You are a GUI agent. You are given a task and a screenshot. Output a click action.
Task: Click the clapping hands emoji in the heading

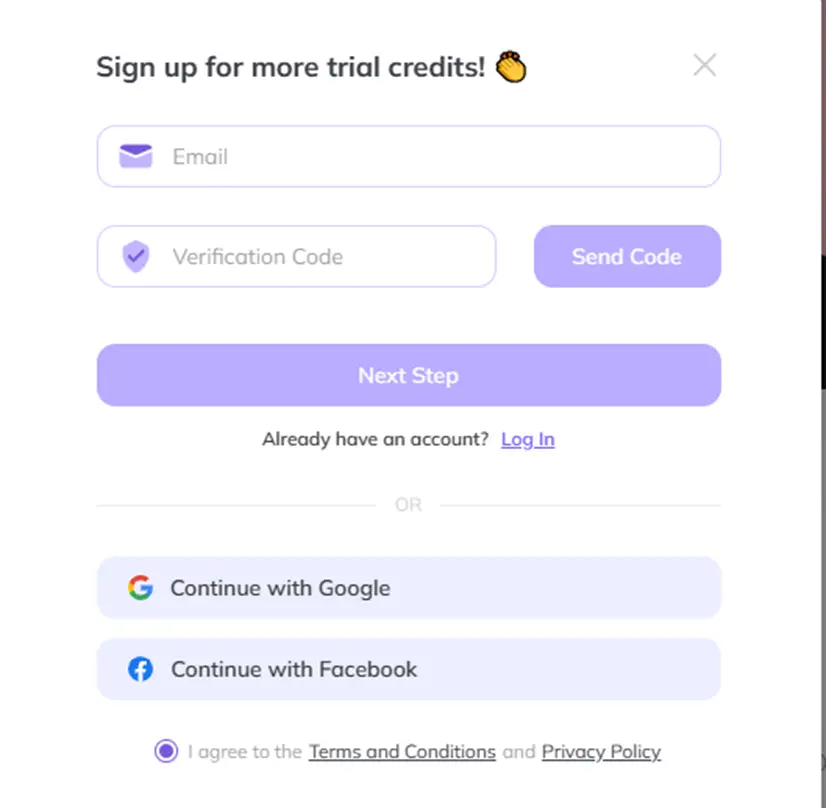click(x=511, y=67)
